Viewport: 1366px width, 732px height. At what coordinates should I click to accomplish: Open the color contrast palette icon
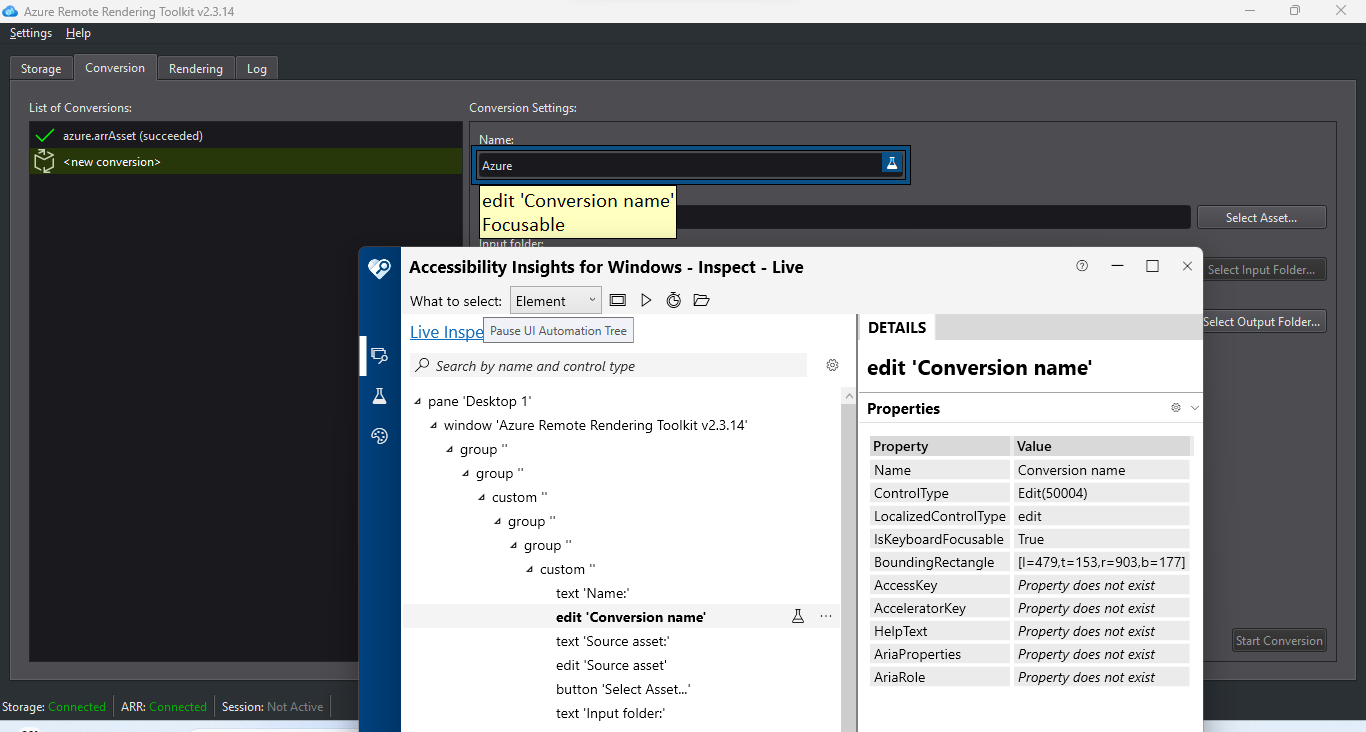click(380, 436)
